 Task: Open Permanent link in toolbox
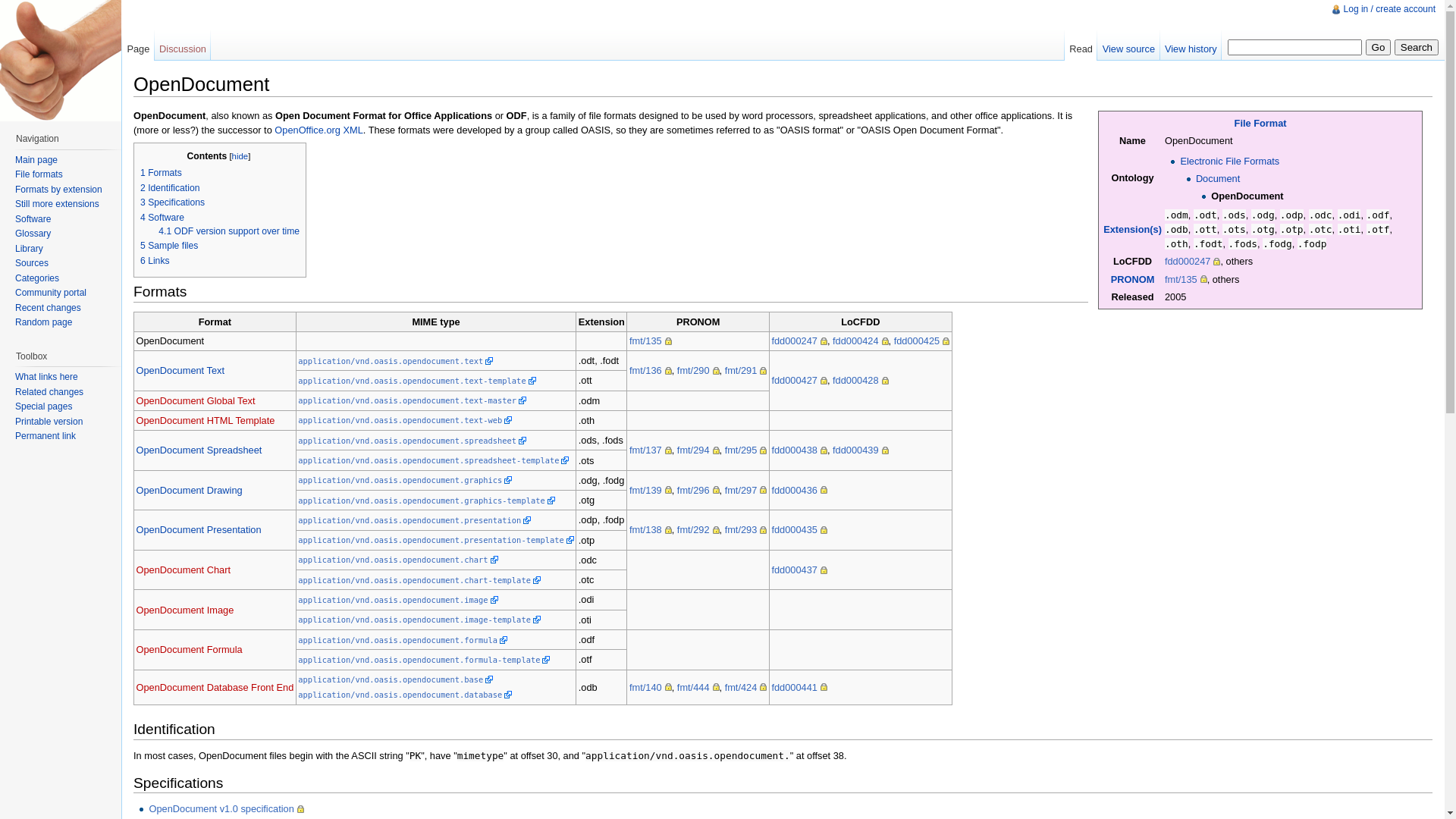pyautogui.click(x=45, y=436)
